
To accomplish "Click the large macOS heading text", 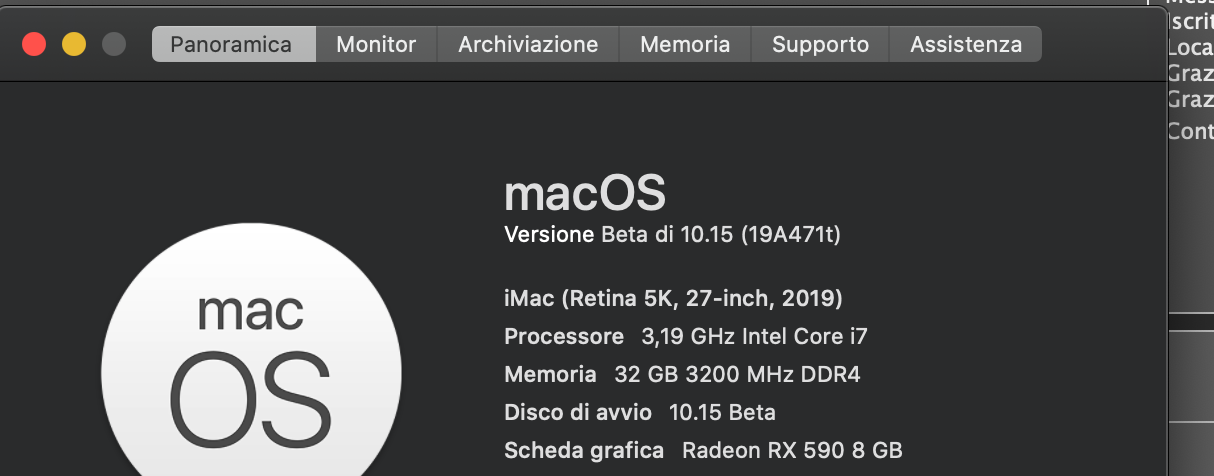I will coord(585,193).
